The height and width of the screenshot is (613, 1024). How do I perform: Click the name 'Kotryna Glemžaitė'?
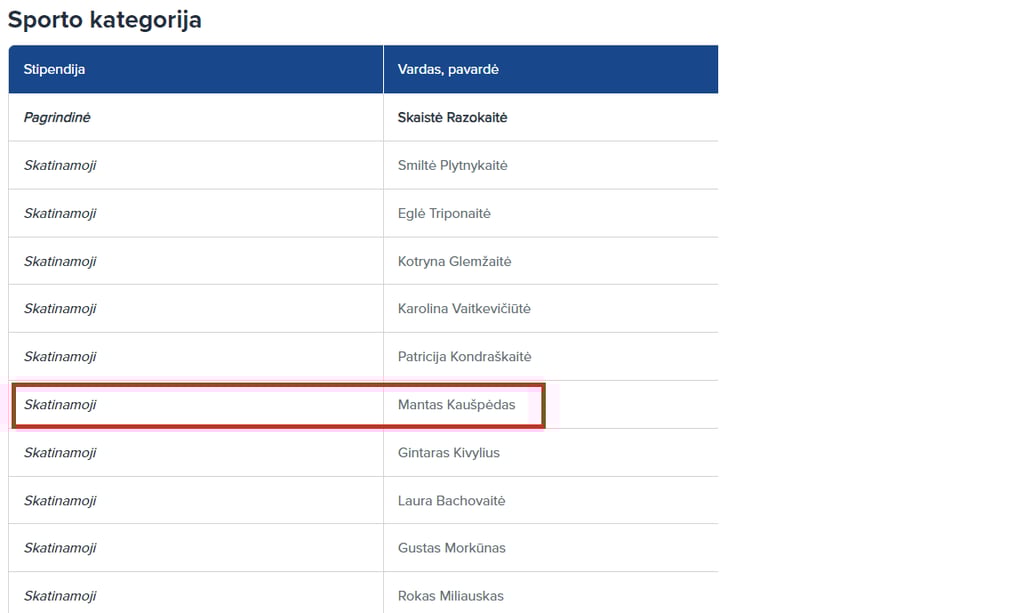point(455,261)
